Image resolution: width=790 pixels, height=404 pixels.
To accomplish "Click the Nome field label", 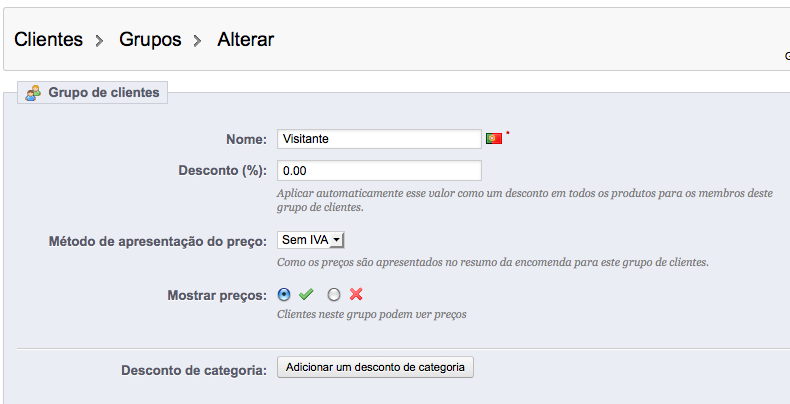I will tap(246, 140).
